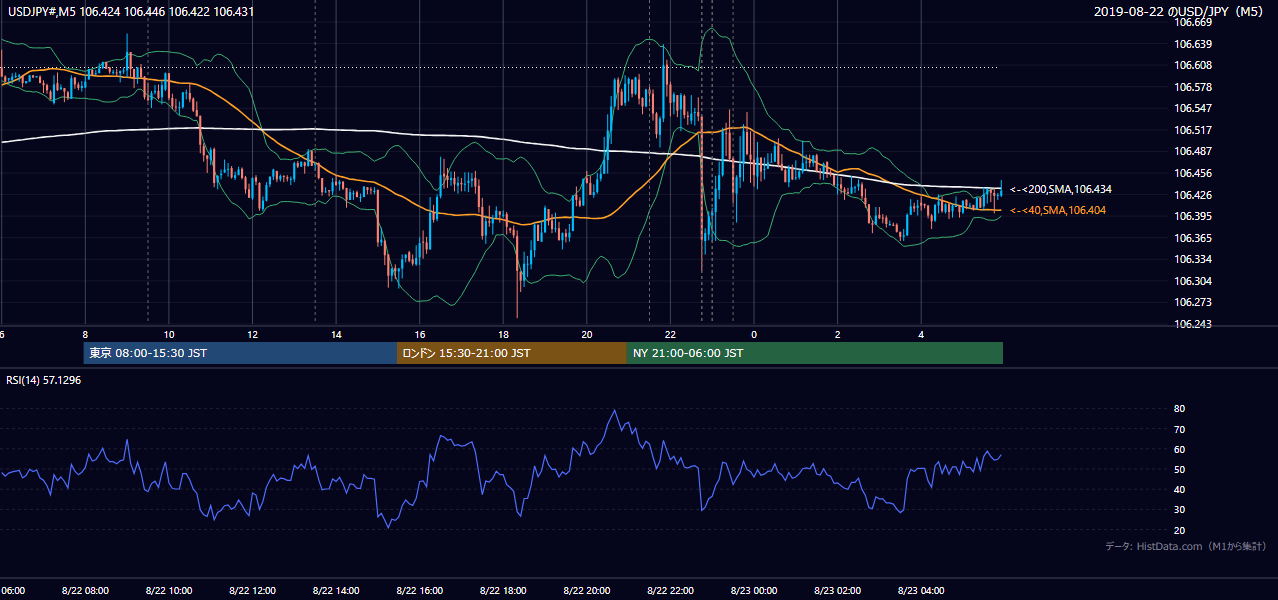Click RSI scale value 80

[1179, 409]
